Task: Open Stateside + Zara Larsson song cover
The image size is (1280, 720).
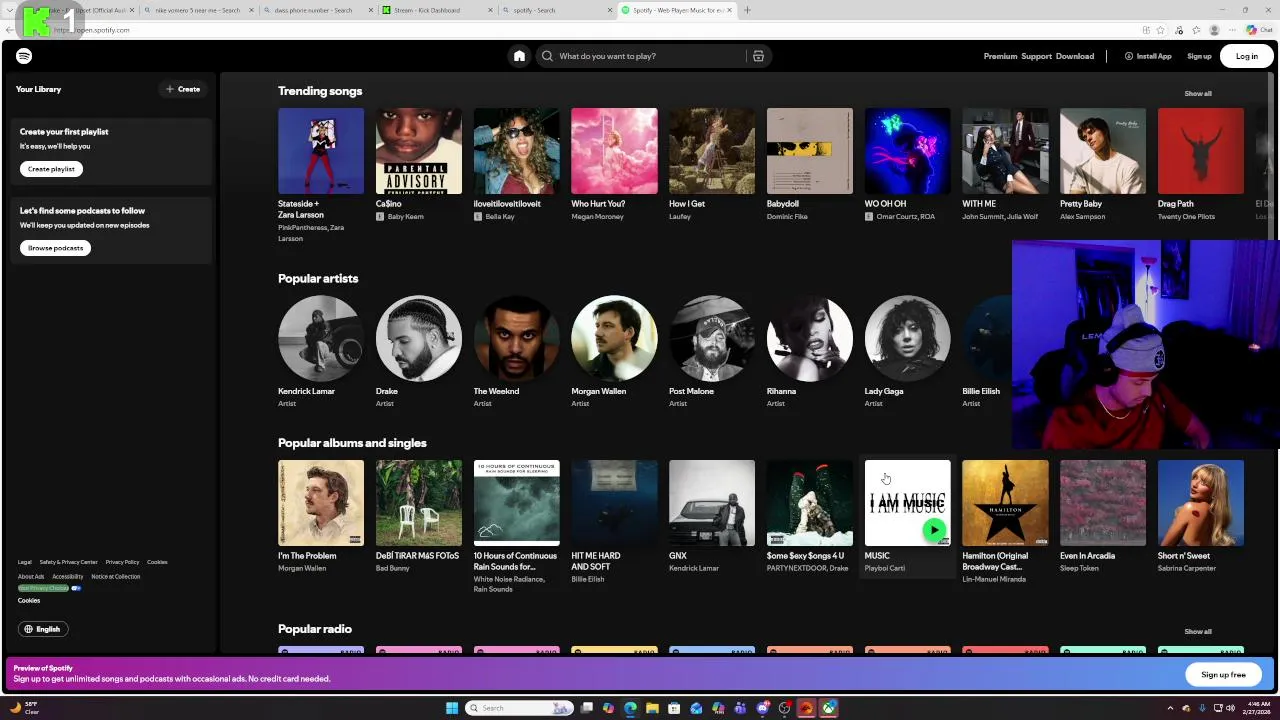Action: 321,151
